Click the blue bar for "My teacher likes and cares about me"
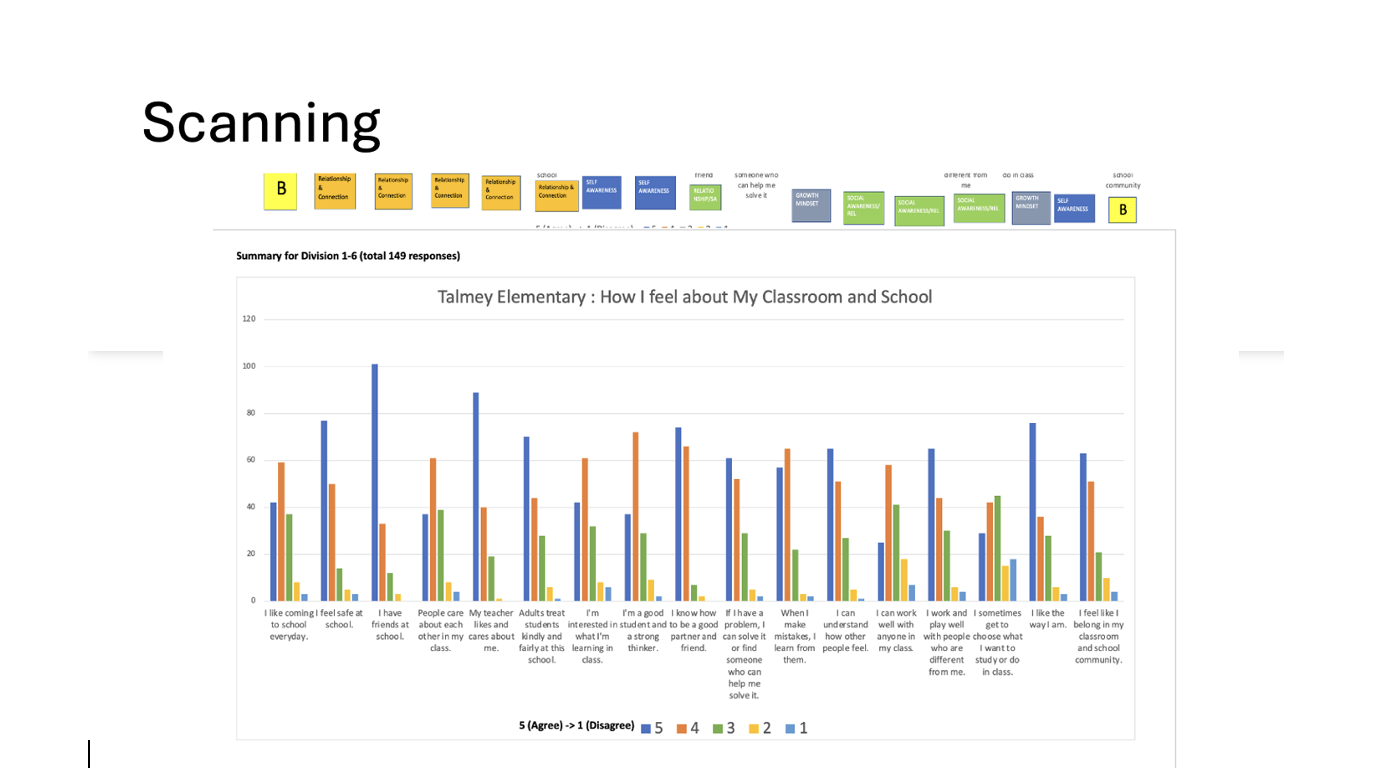Screen dimensions: 1392x768 (476, 496)
